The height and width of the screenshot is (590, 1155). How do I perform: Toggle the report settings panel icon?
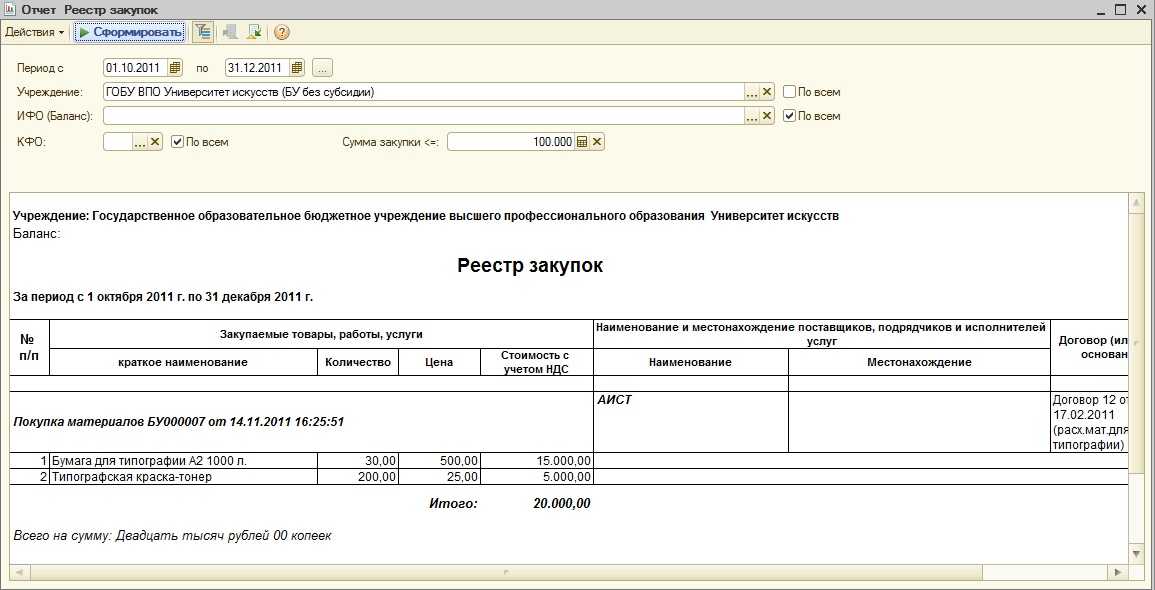click(201, 32)
